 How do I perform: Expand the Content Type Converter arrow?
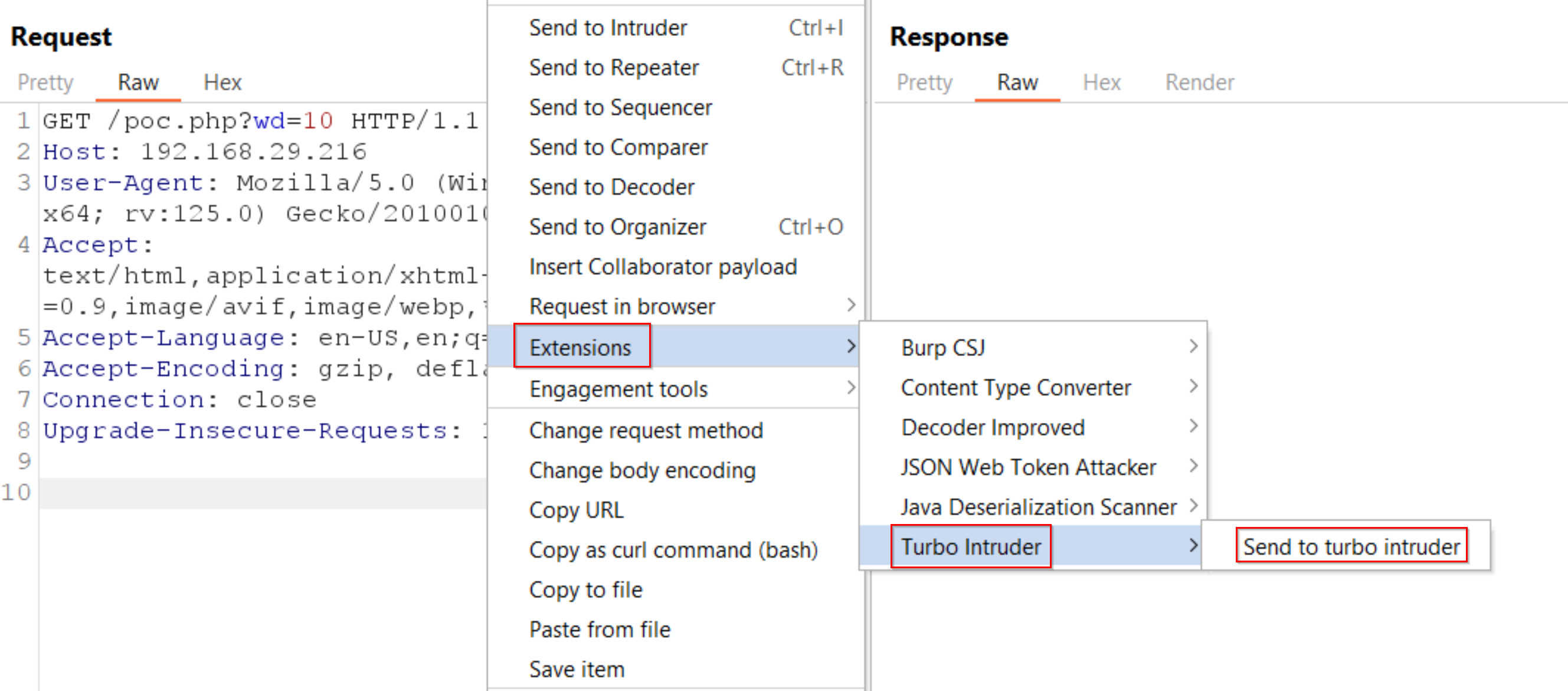(x=1193, y=387)
